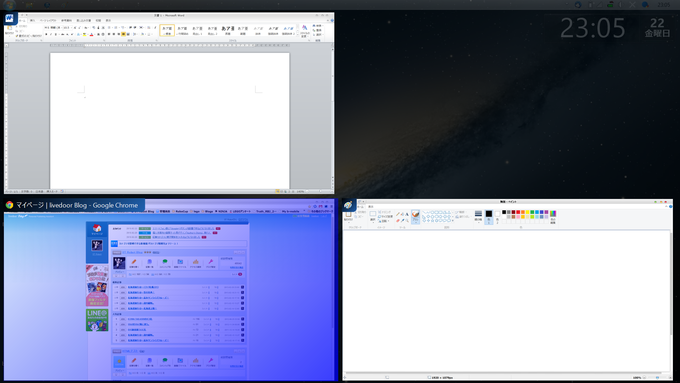This screenshot has height=383, width=680.
Task: Open the house My Page icon in Chrome
Action: pos(97,229)
